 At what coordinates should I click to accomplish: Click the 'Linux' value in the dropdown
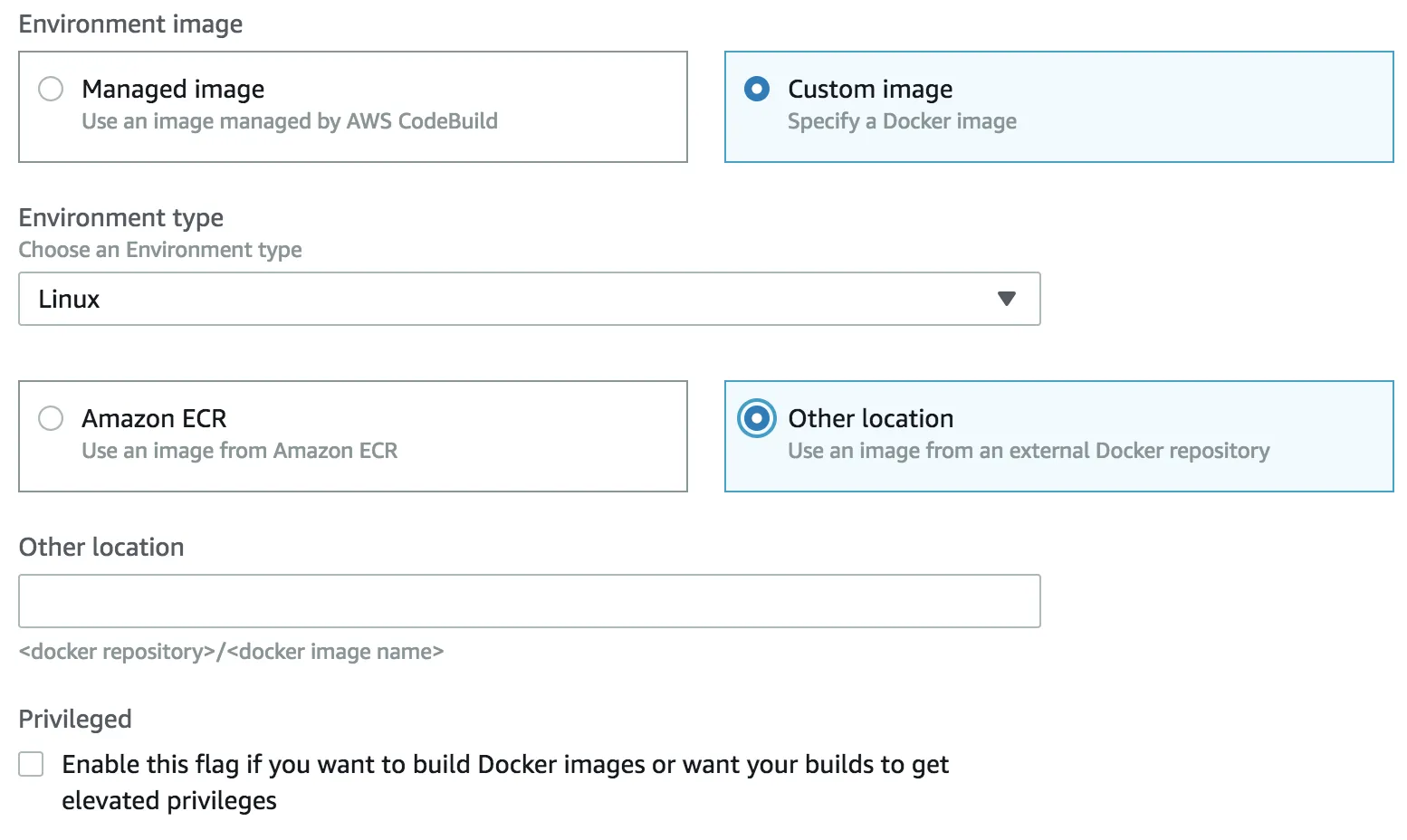click(x=69, y=299)
